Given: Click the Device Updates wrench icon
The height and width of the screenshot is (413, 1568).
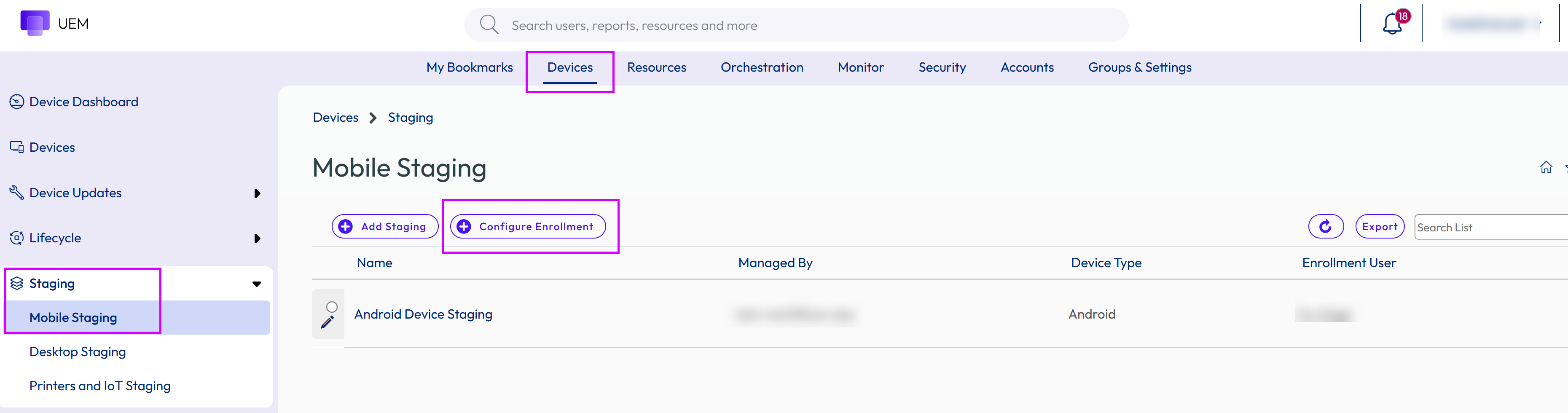Looking at the screenshot, I should click(x=16, y=192).
